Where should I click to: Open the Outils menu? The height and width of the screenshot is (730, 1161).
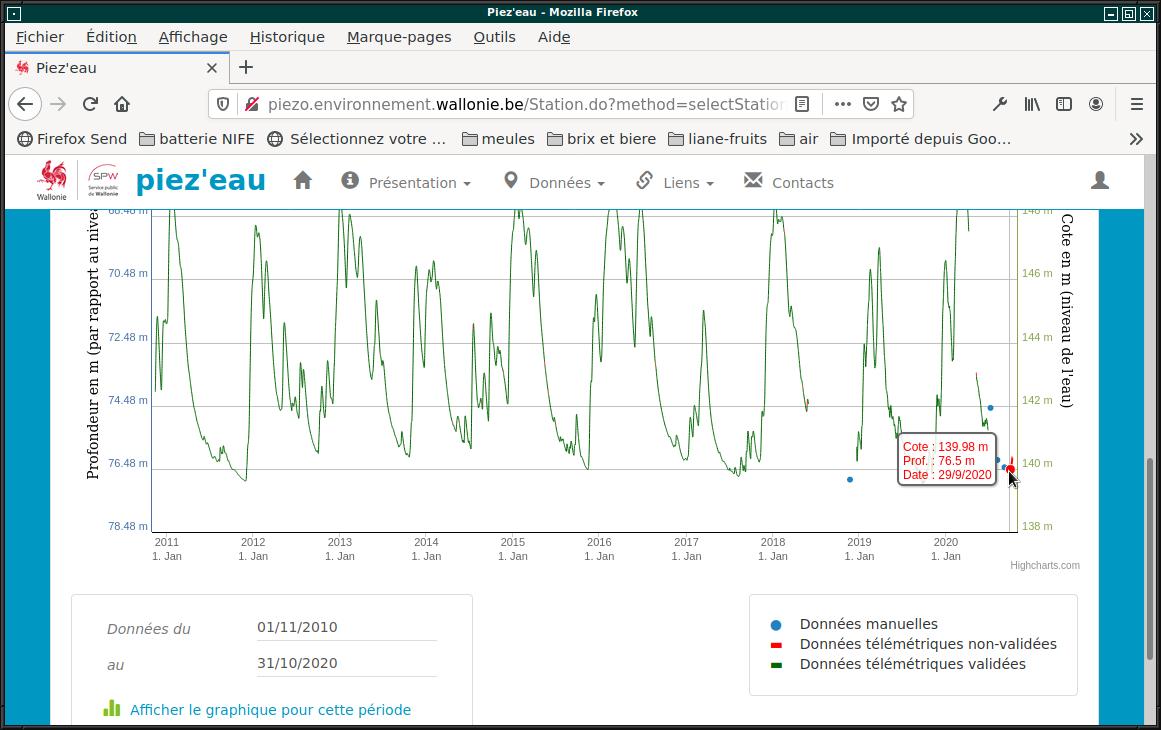(x=495, y=37)
